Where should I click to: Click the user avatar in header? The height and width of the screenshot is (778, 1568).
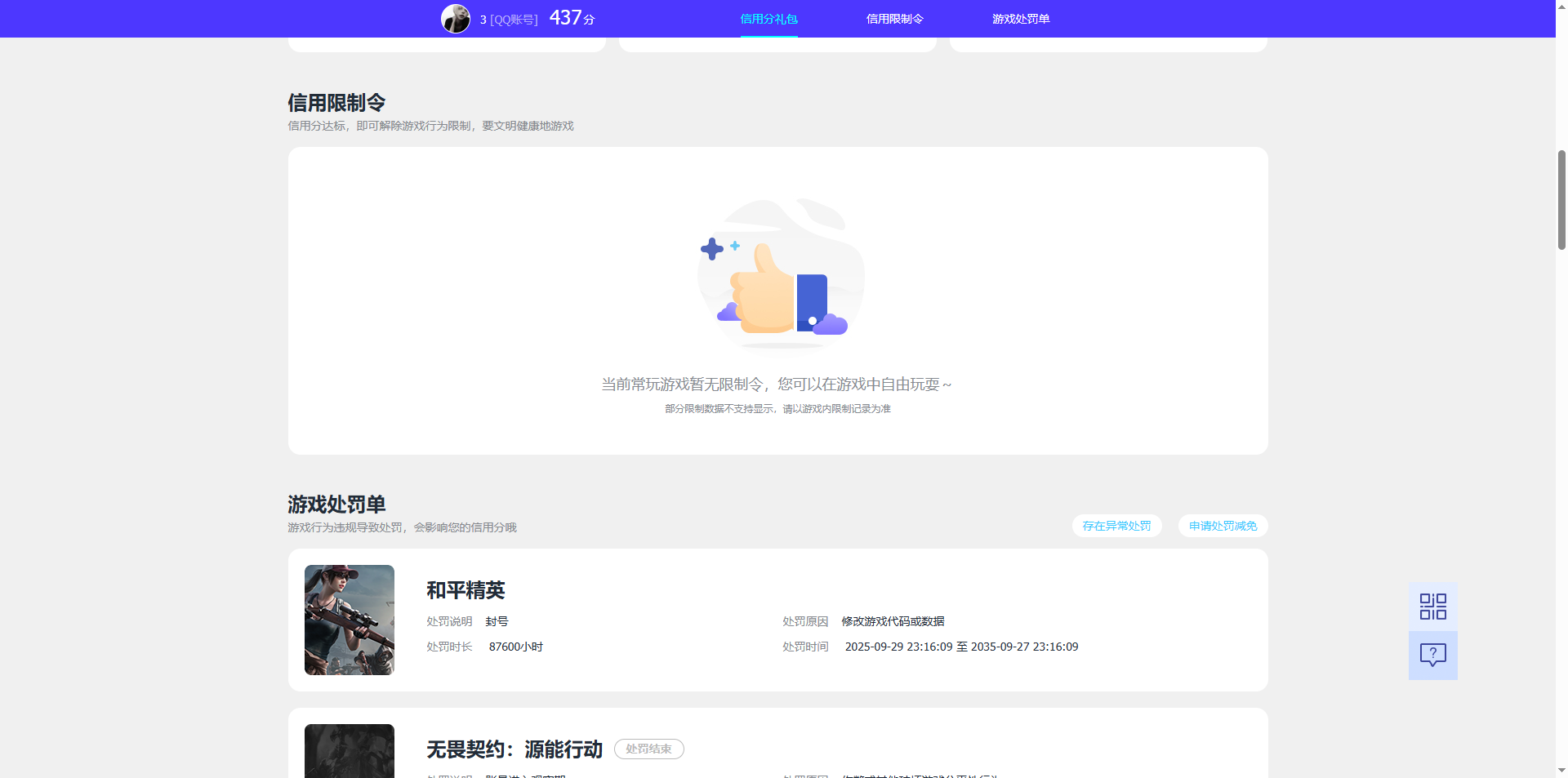[456, 19]
